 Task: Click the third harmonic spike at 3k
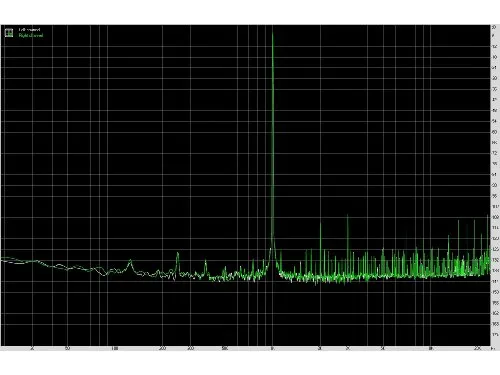(348, 216)
